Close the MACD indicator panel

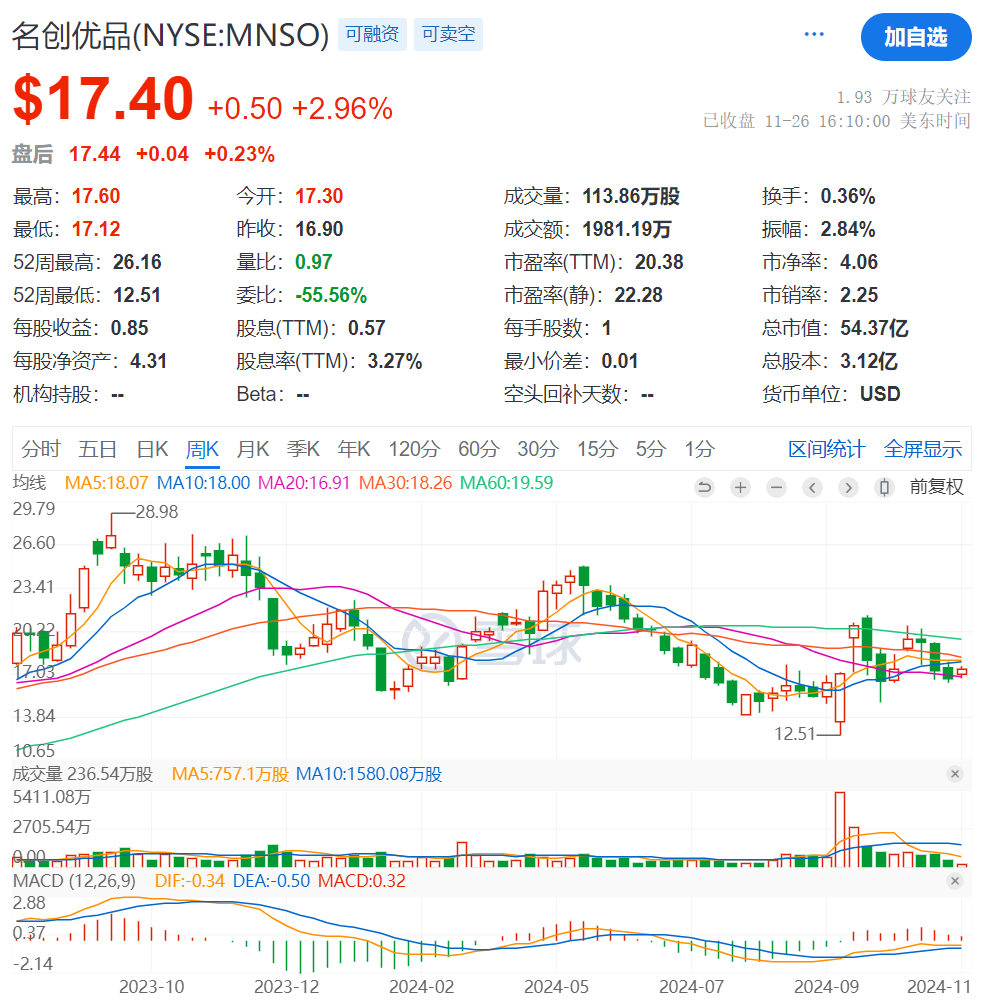coord(954,881)
